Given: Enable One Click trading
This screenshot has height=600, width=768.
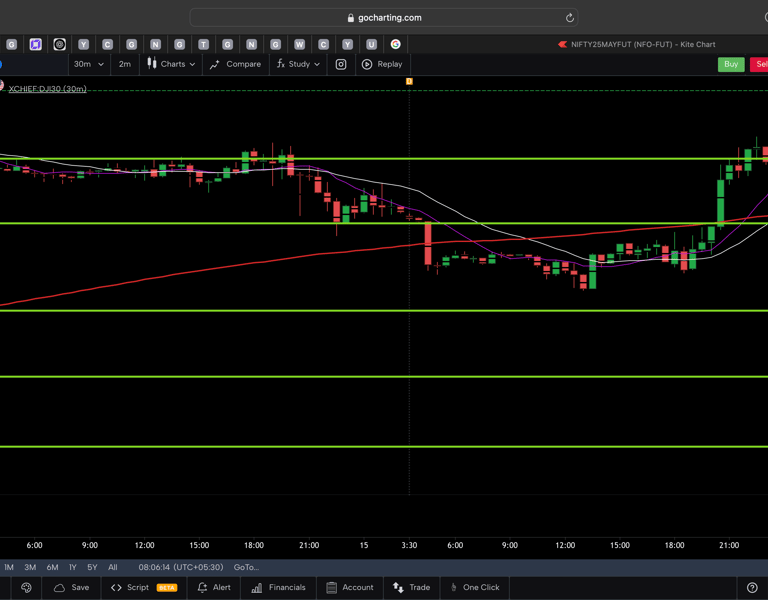Looking at the screenshot, I should tap(475, 588).
